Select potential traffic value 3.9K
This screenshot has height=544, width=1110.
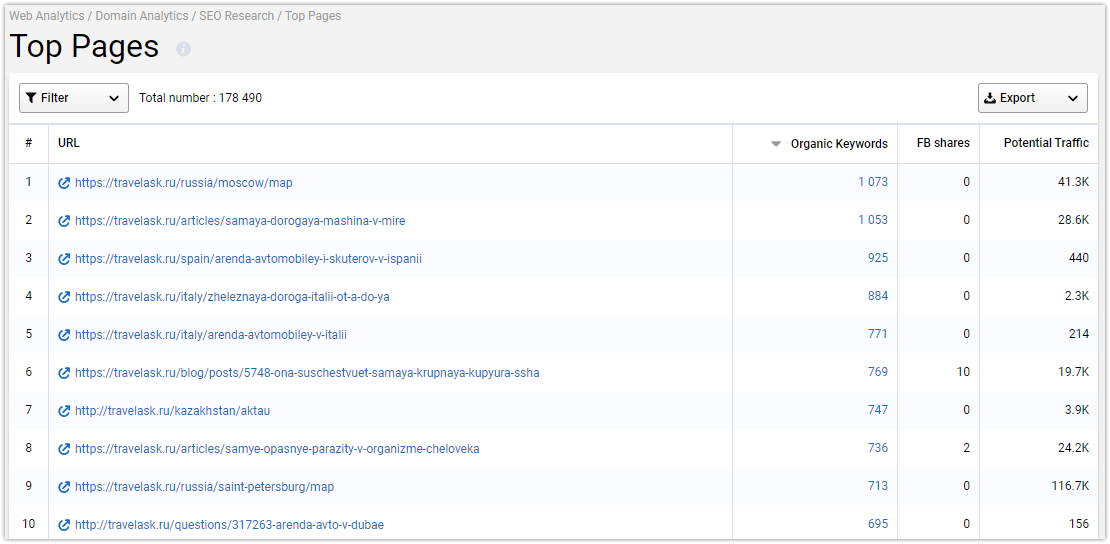point(1076,410)
